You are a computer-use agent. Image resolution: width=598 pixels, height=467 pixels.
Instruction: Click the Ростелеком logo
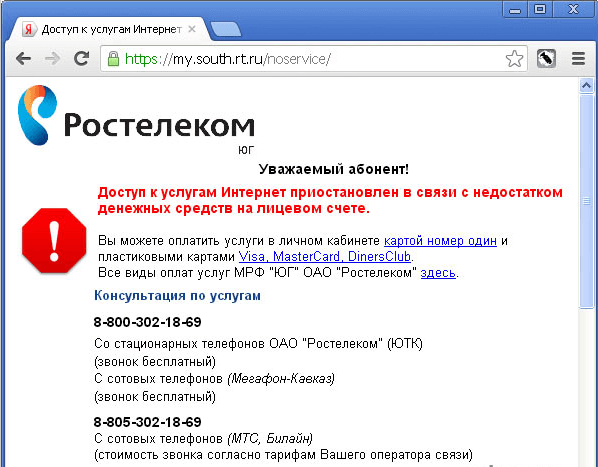pos(136,116)
